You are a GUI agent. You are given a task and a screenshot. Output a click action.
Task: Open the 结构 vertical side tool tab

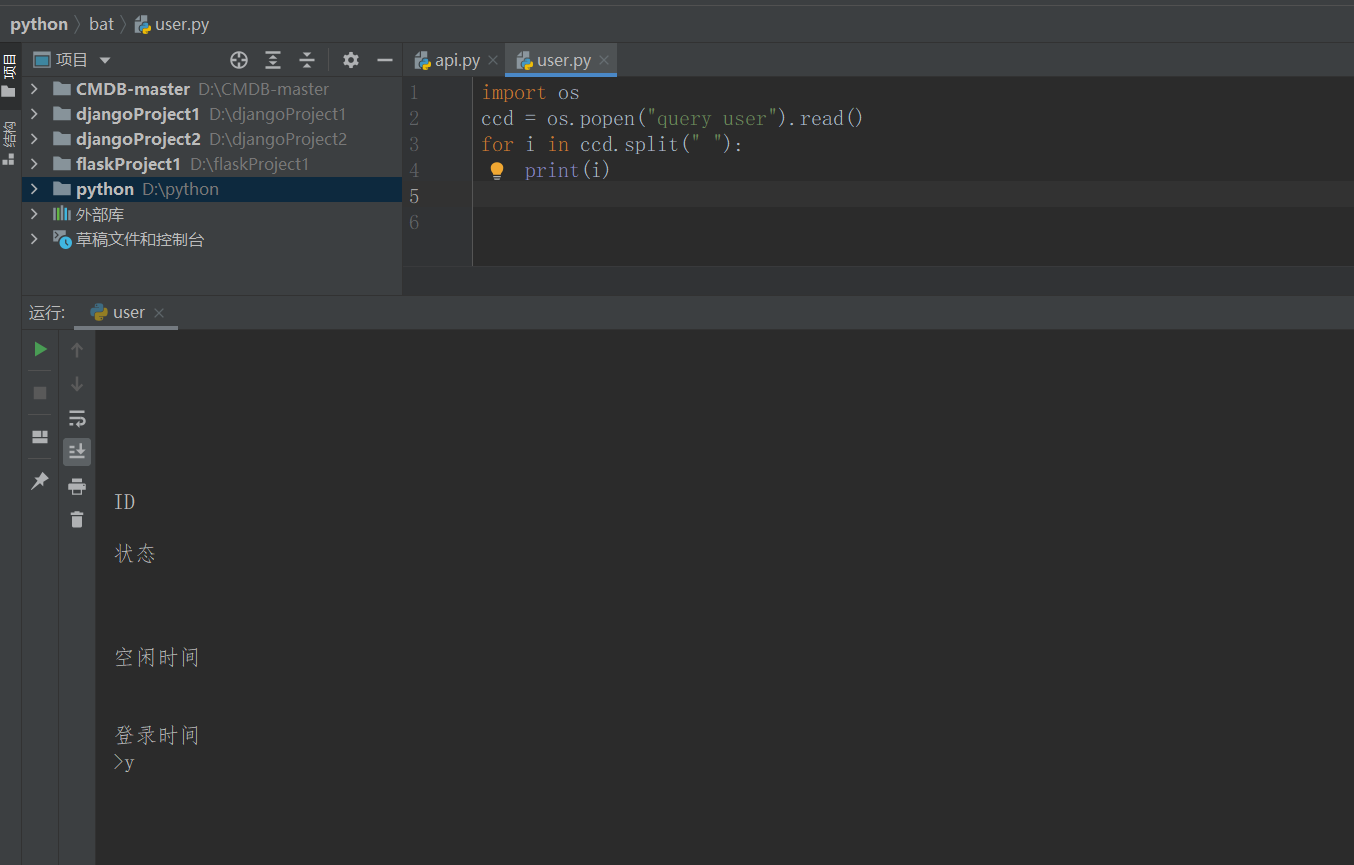(10, 143)
